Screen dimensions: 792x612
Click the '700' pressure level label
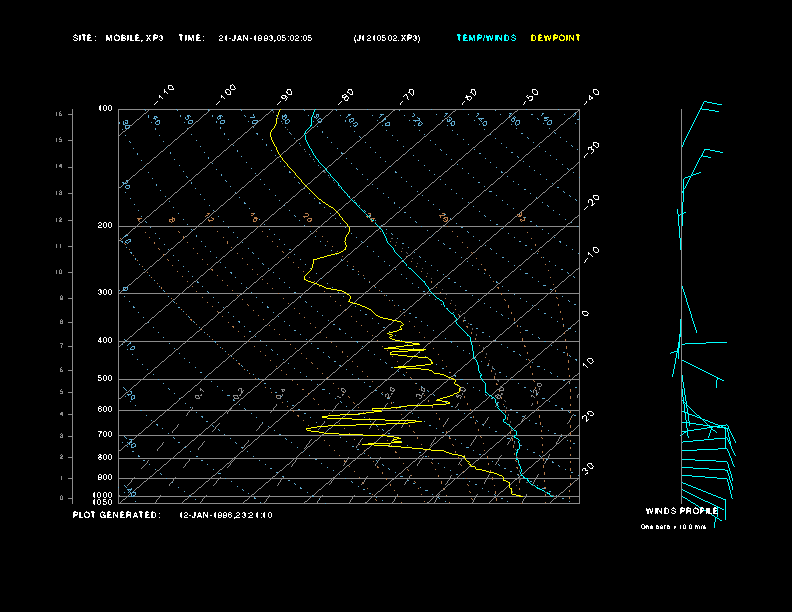click(x=105, y=435)
